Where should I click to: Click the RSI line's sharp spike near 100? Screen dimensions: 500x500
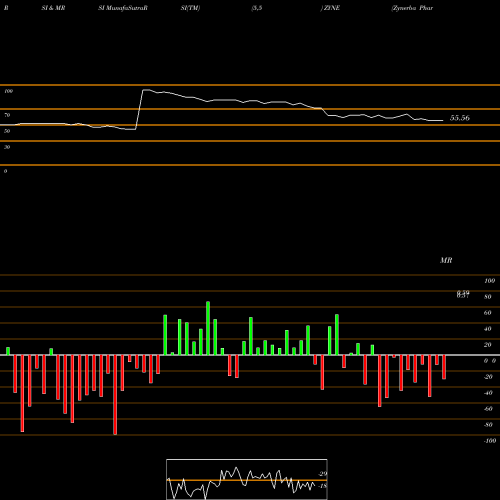tap(144, 90)
